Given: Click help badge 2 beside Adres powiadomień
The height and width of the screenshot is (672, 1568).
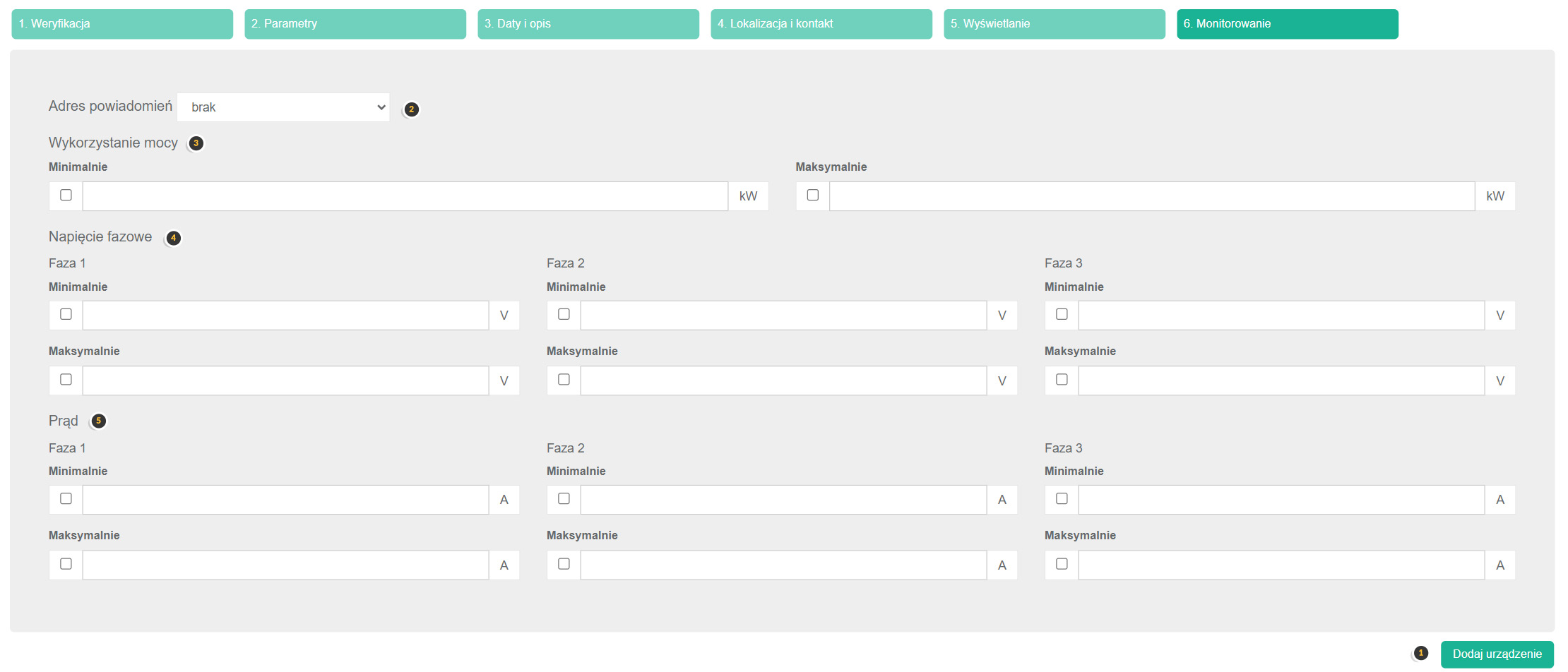Looking at the screenshot, I should [x=411, y=109].
